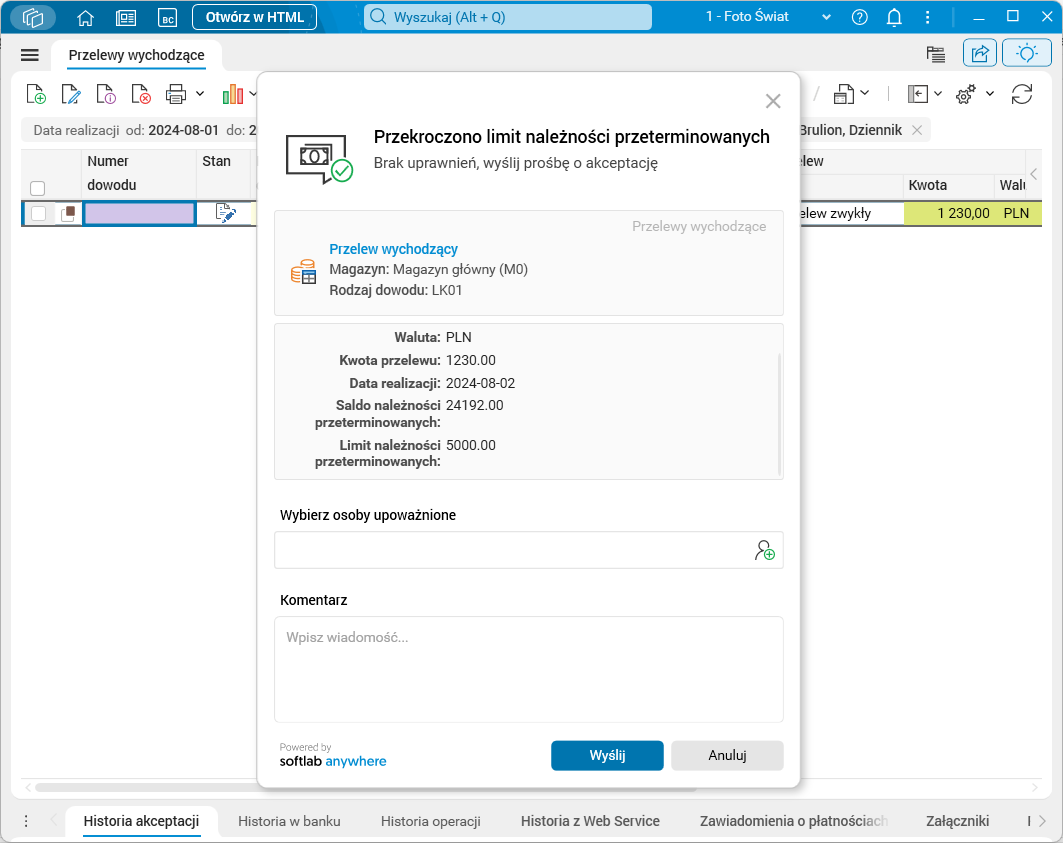Screen dimensions: 1063x843
Task: Click the panel layout icon
Action: click(x=918, y=94)
